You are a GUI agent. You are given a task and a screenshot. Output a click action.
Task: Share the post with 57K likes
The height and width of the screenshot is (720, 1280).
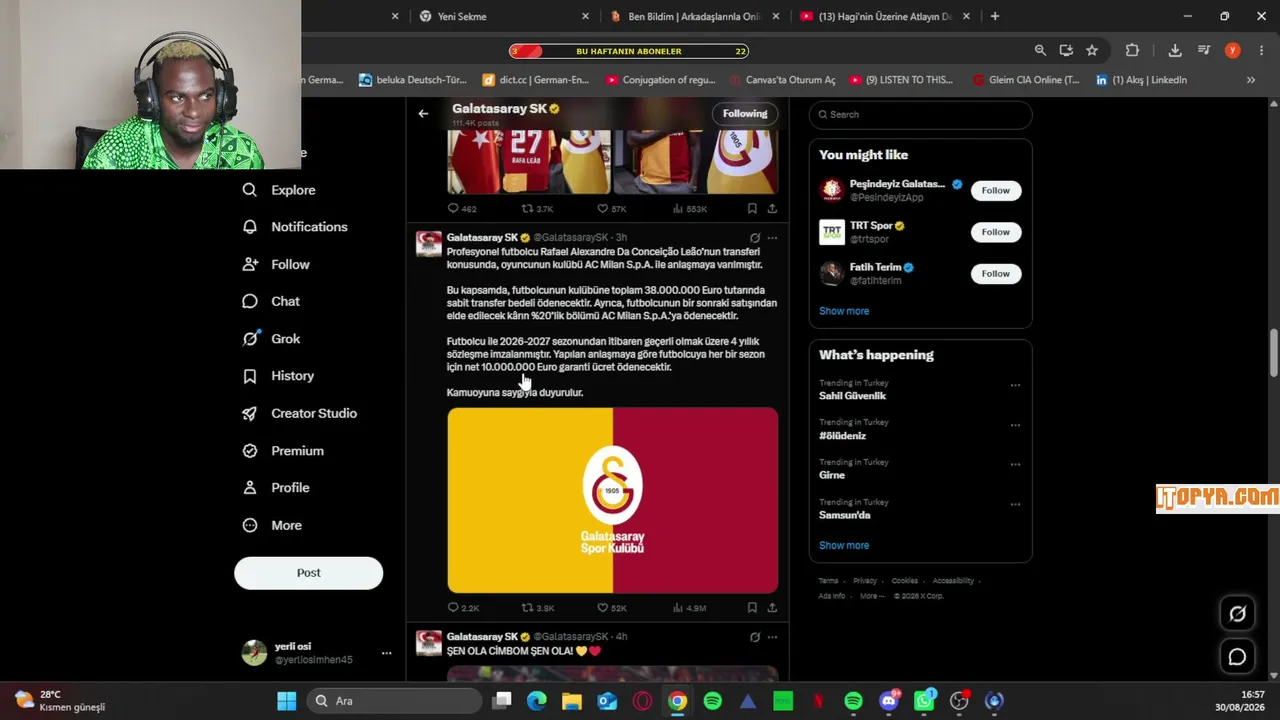point(772,209)
